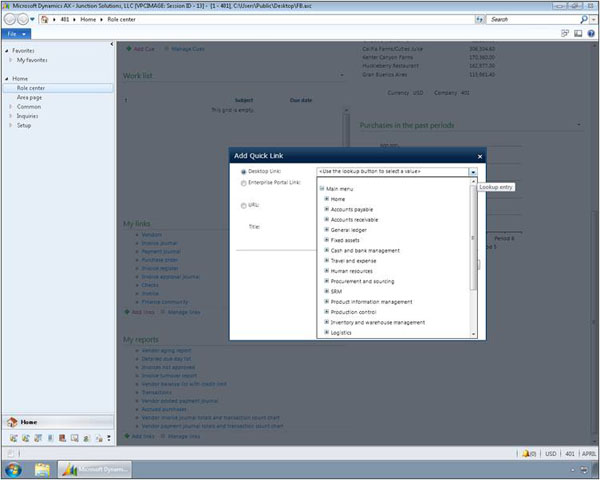This screenshot has height=480, width=600.
Task: Click APRIL user in status bar
Action: [x=589, y=454]
